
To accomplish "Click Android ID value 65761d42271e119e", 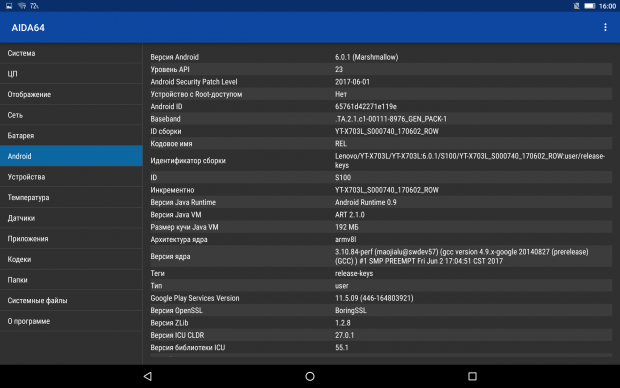I will pyautogui.click(x=366, y=106).
